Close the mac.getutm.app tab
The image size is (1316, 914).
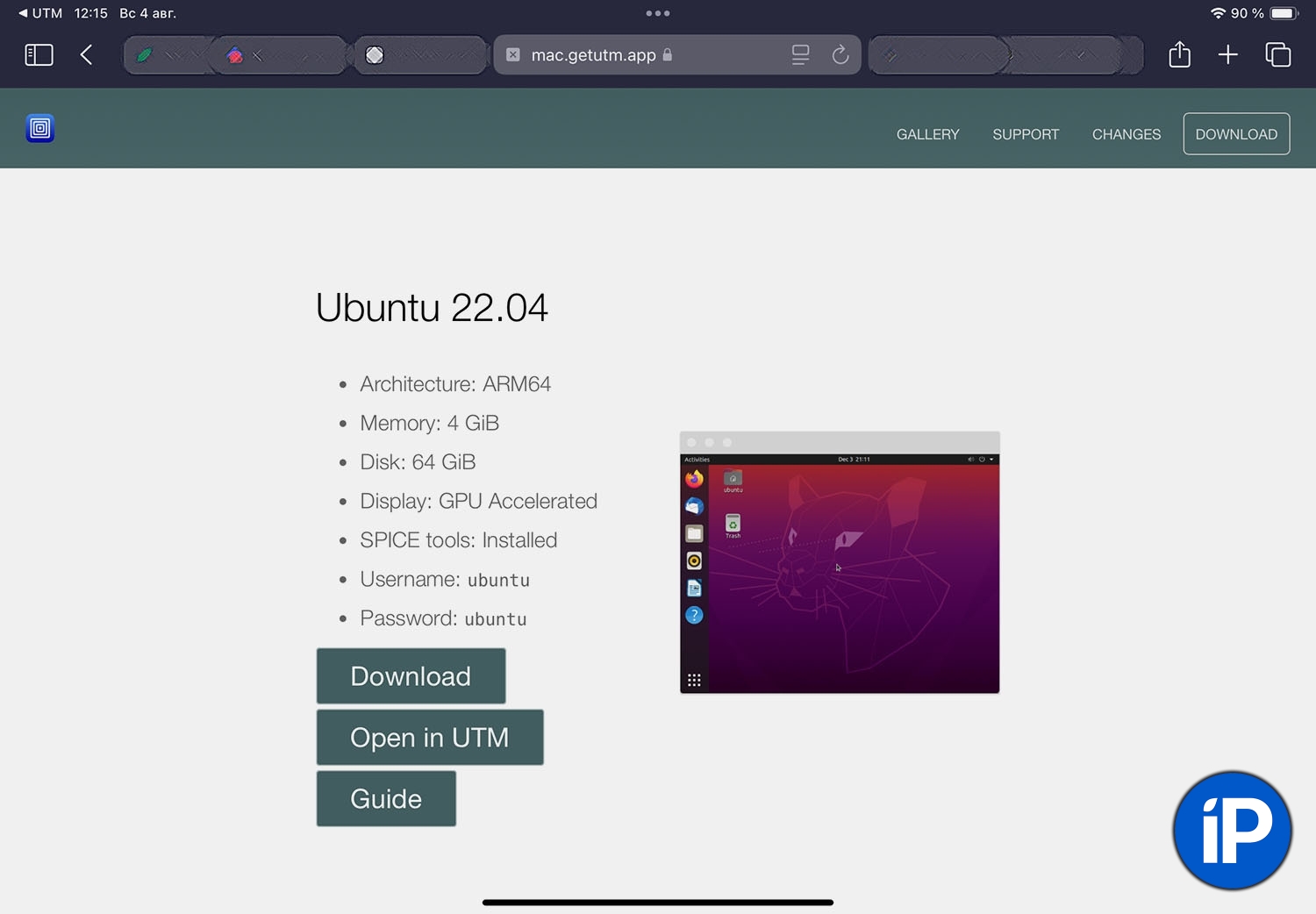coord(513,55)
